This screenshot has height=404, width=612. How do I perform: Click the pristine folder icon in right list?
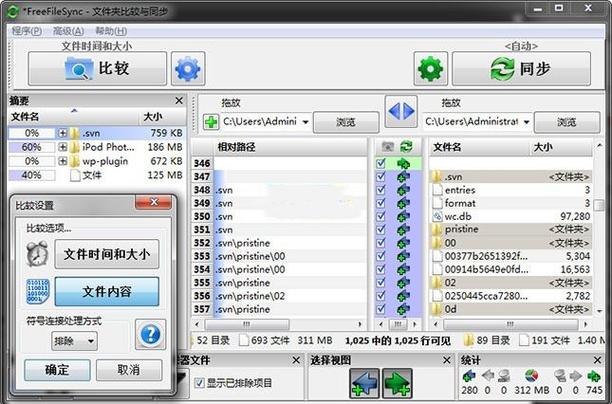point(437,229)
